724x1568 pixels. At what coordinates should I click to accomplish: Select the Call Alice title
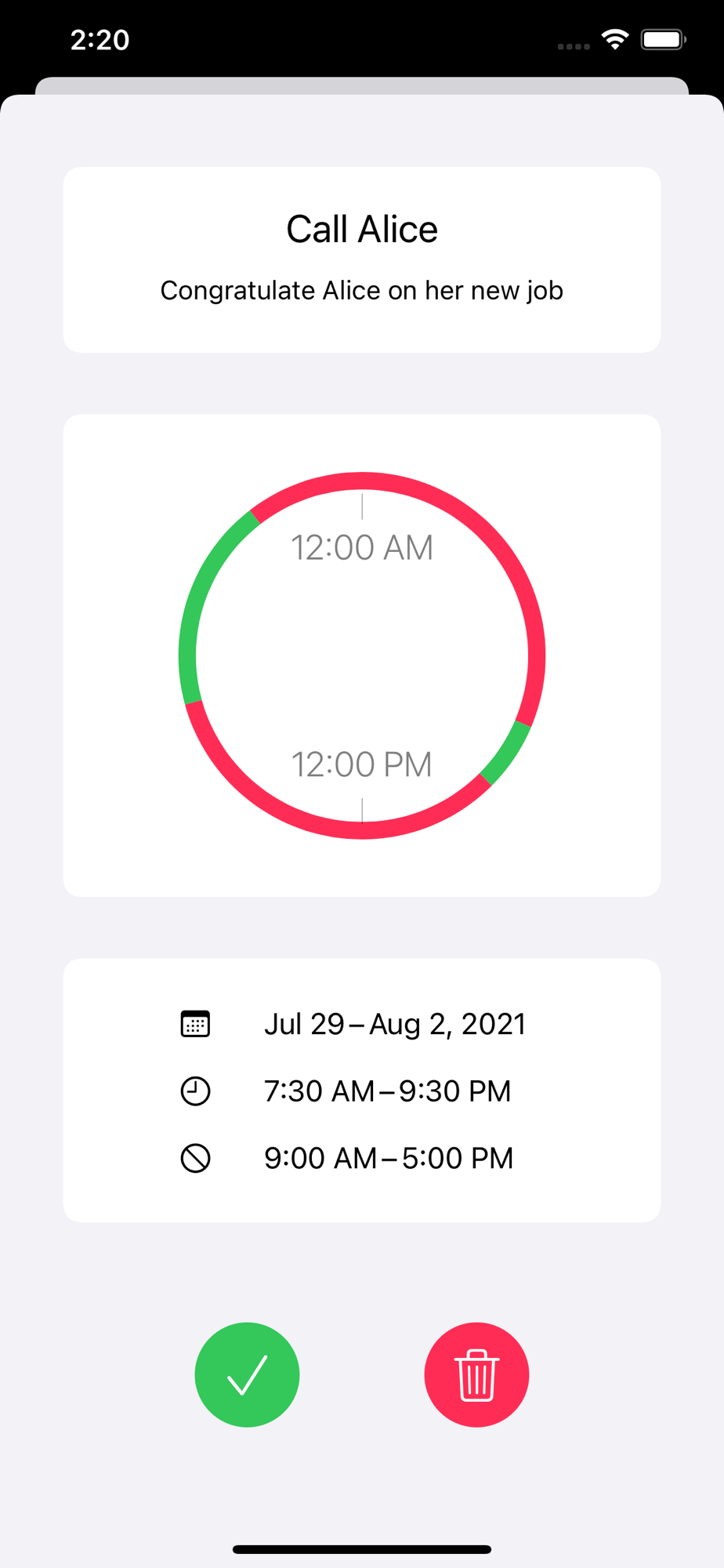point(362,229)
